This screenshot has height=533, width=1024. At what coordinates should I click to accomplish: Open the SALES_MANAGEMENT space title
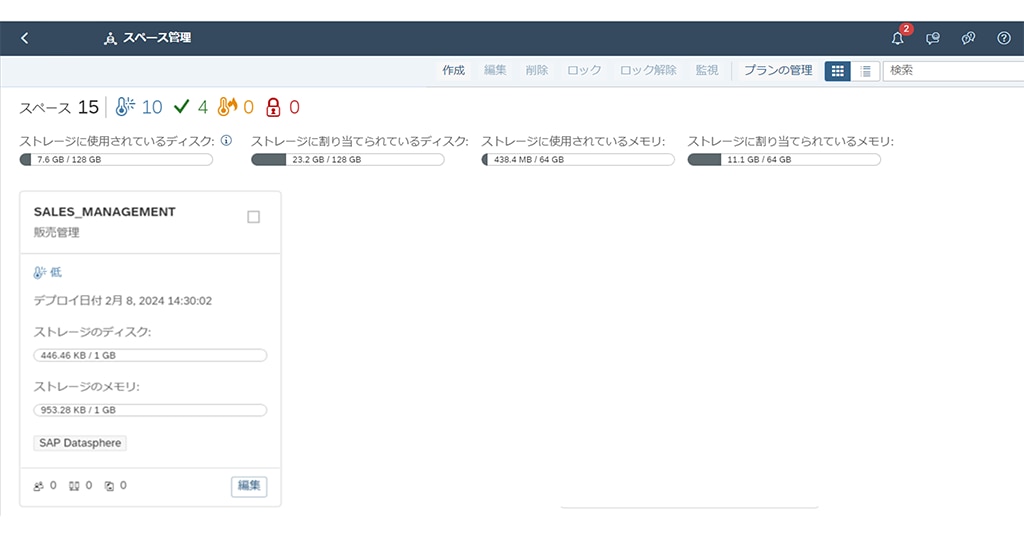[x=104, y=212]
